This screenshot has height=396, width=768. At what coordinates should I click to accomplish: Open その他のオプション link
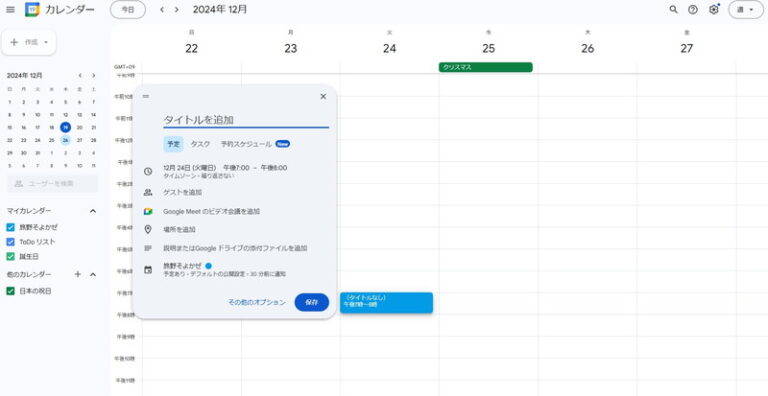pos(257,302)
